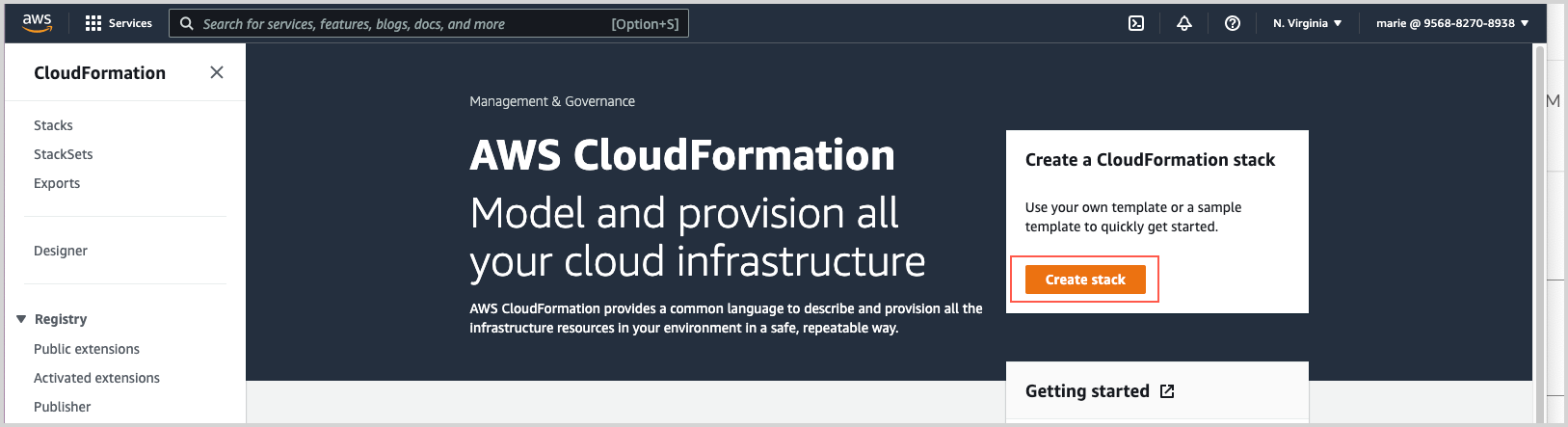Open Public extensions under Registry
The image size is (1568, 427).
[x=87, y=349]
